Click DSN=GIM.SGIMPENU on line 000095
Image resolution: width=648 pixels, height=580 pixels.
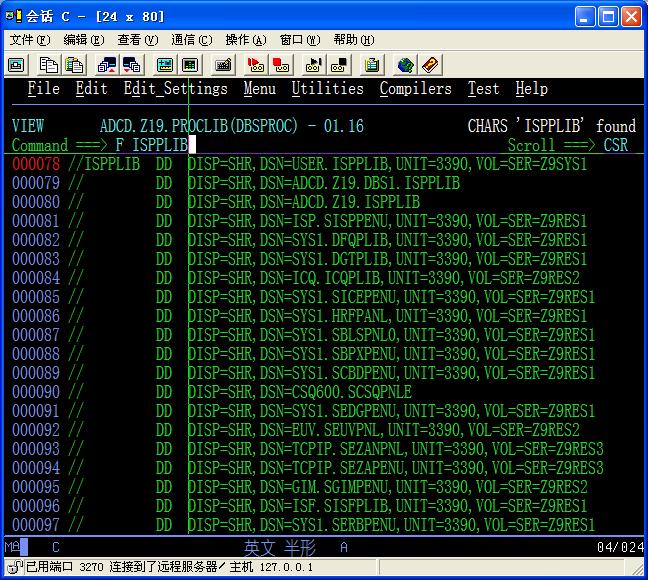[x=324, y=487]
